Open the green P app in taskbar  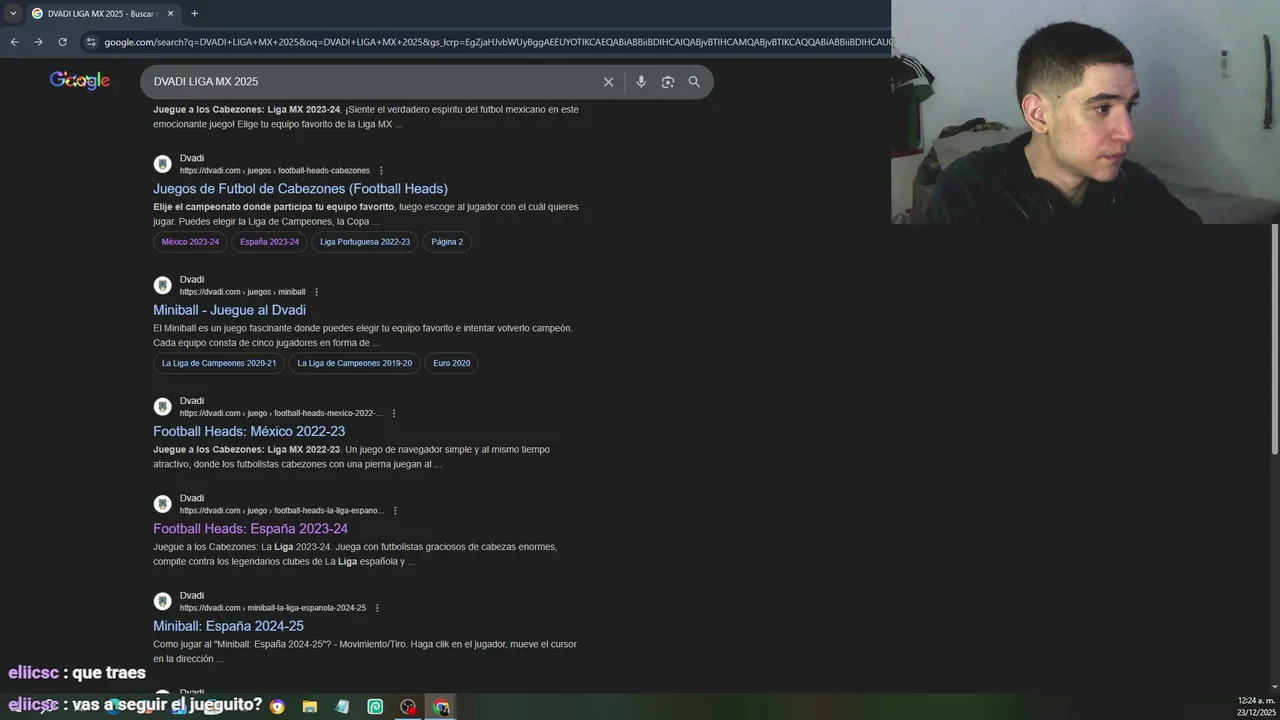(x=375, y=706)
